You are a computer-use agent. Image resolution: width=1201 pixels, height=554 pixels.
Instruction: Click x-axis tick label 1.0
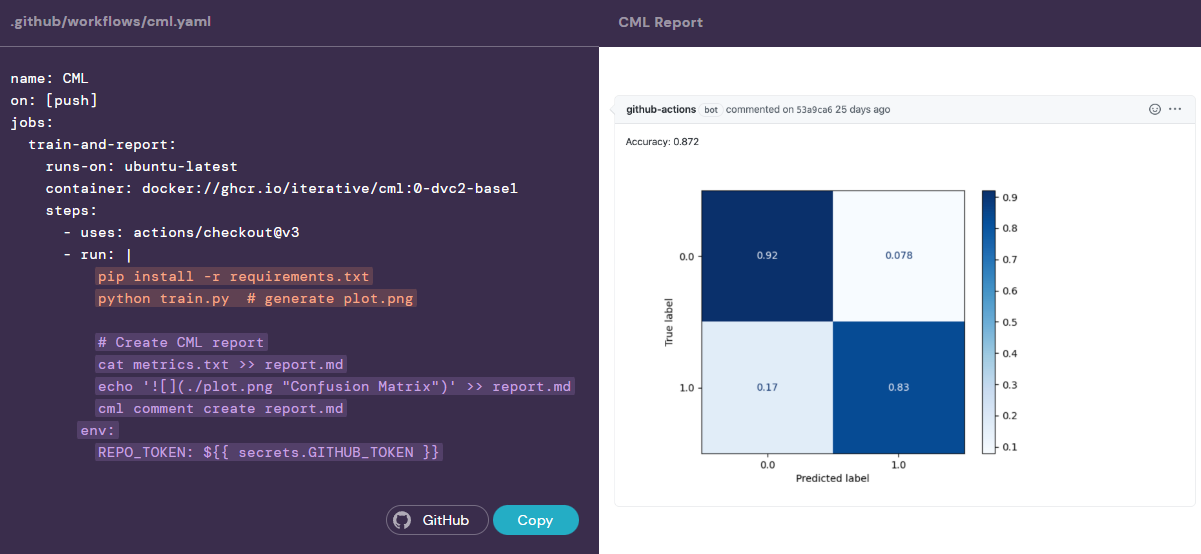[x=898, y=464]
